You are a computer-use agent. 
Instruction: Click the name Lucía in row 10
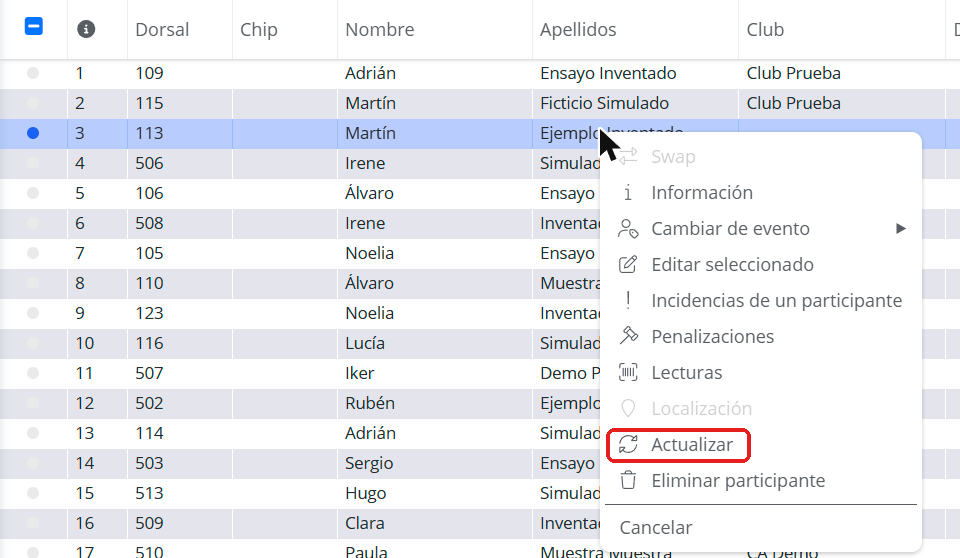coord(365,343)
